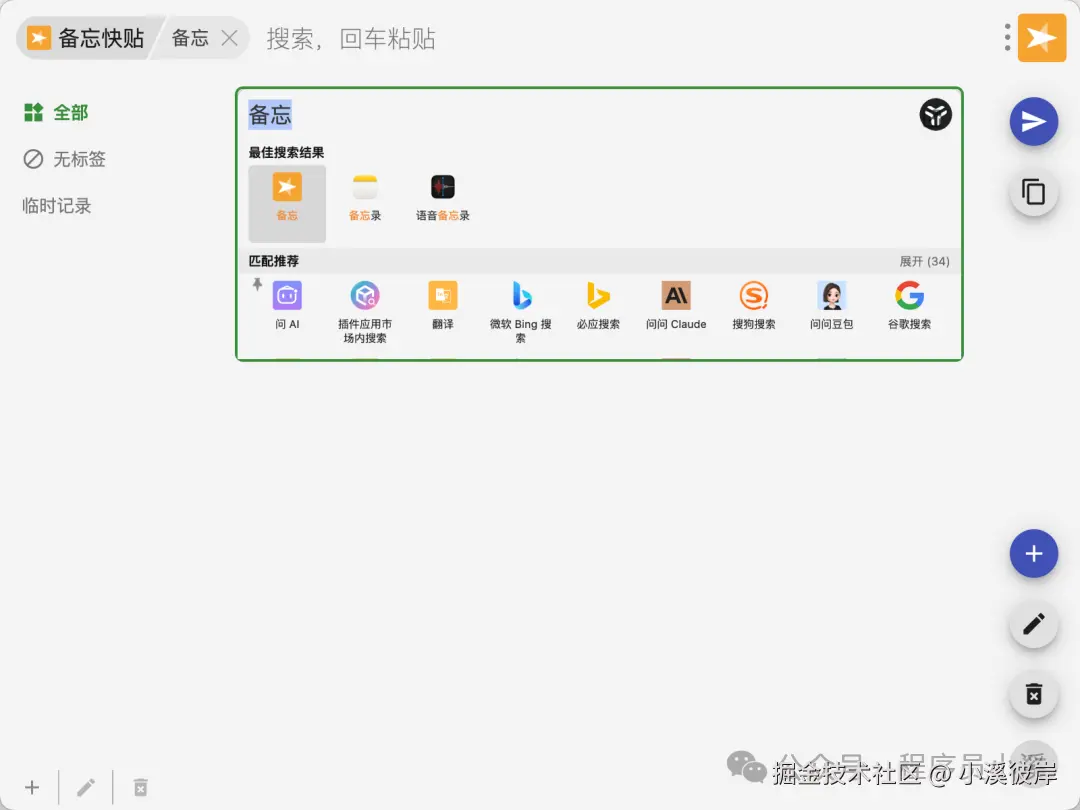Click the 翻译 translate icon

point(443,295)
